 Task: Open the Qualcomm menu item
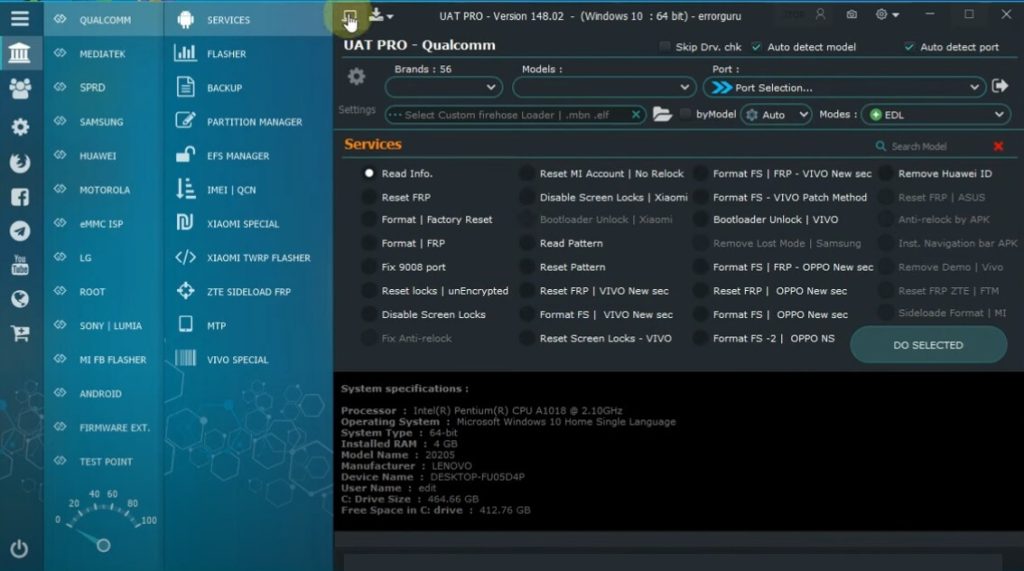coord(103,20)
